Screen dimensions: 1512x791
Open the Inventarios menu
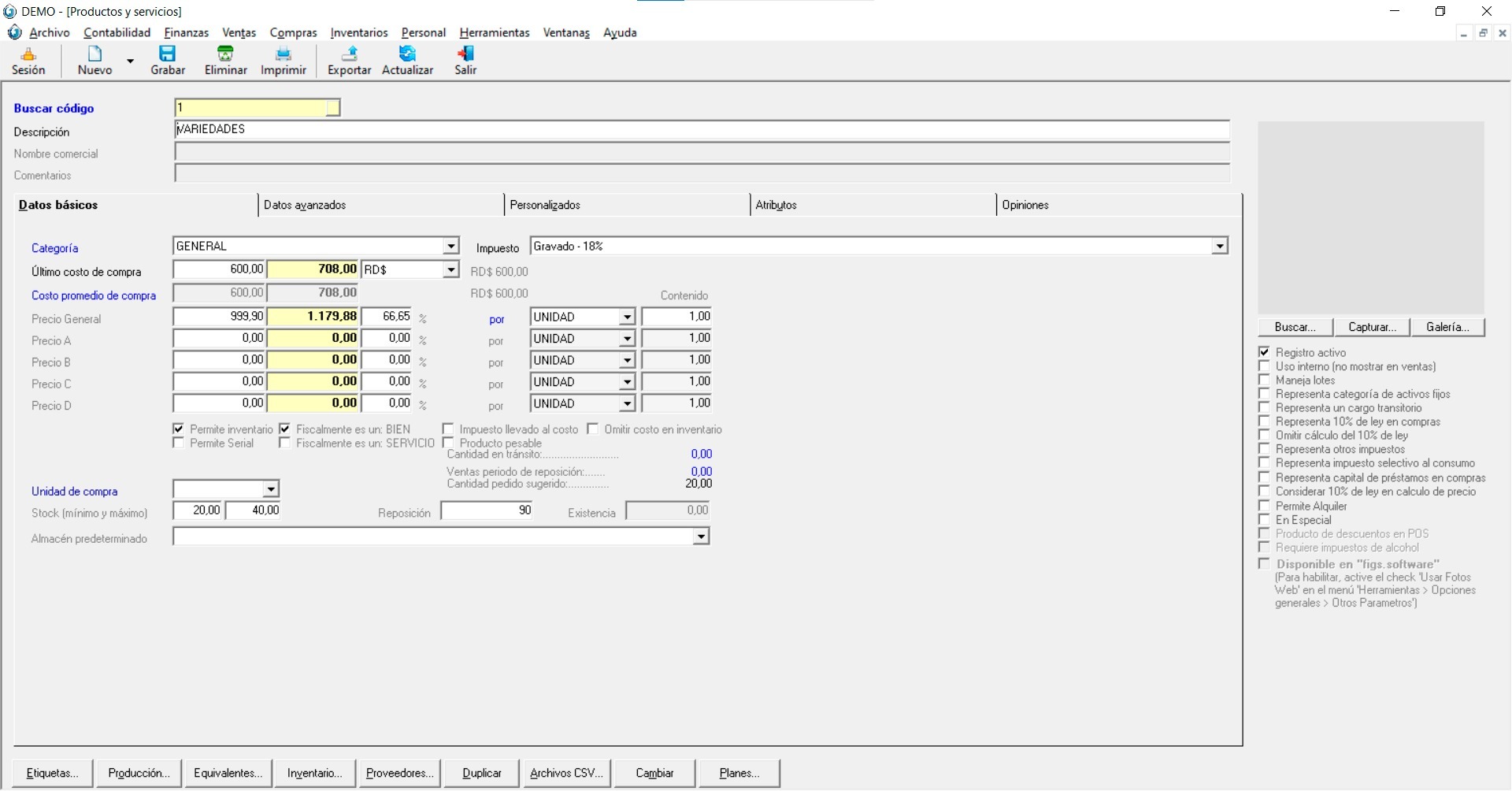coord(358,32)
